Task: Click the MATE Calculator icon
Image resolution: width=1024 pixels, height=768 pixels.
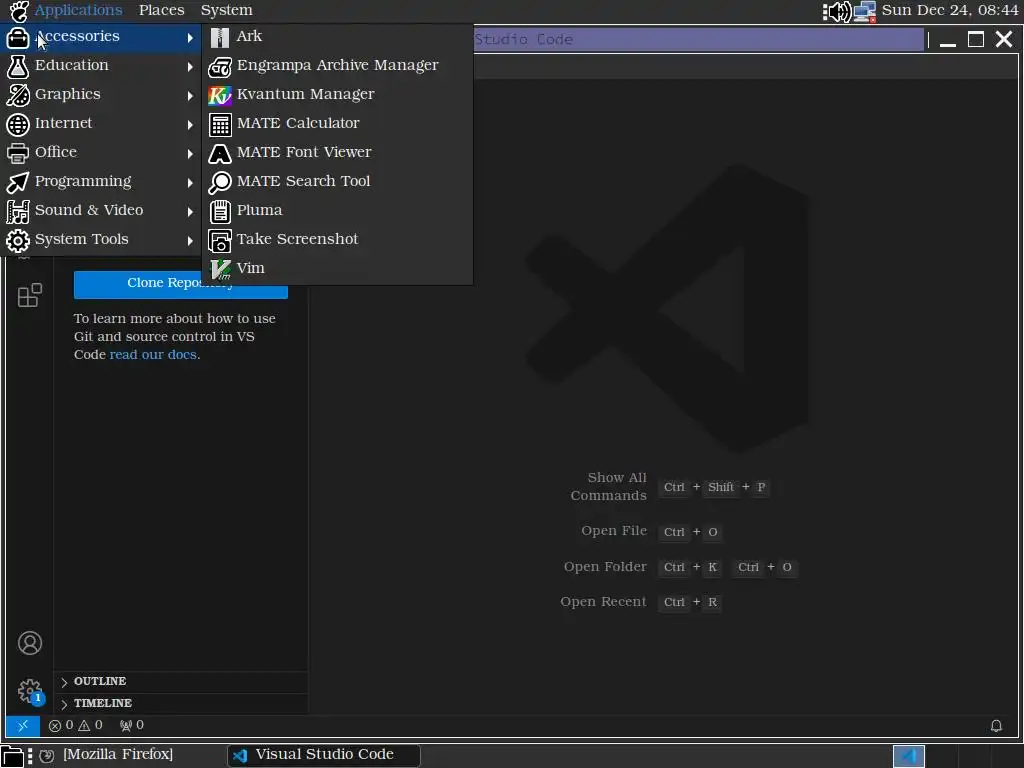Action: click(220, 124)
